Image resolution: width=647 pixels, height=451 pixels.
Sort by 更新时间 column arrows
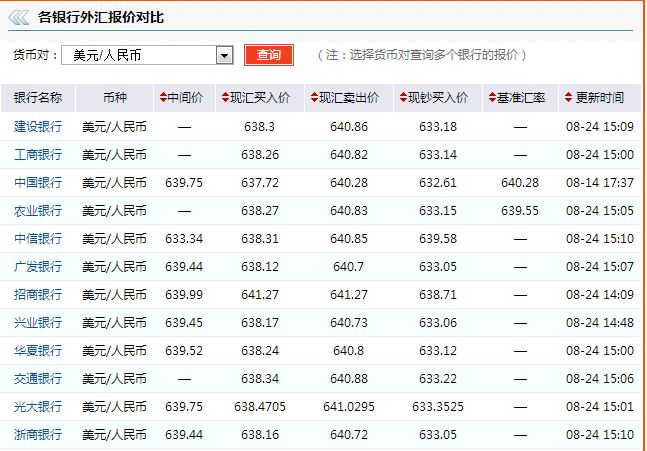569,98
